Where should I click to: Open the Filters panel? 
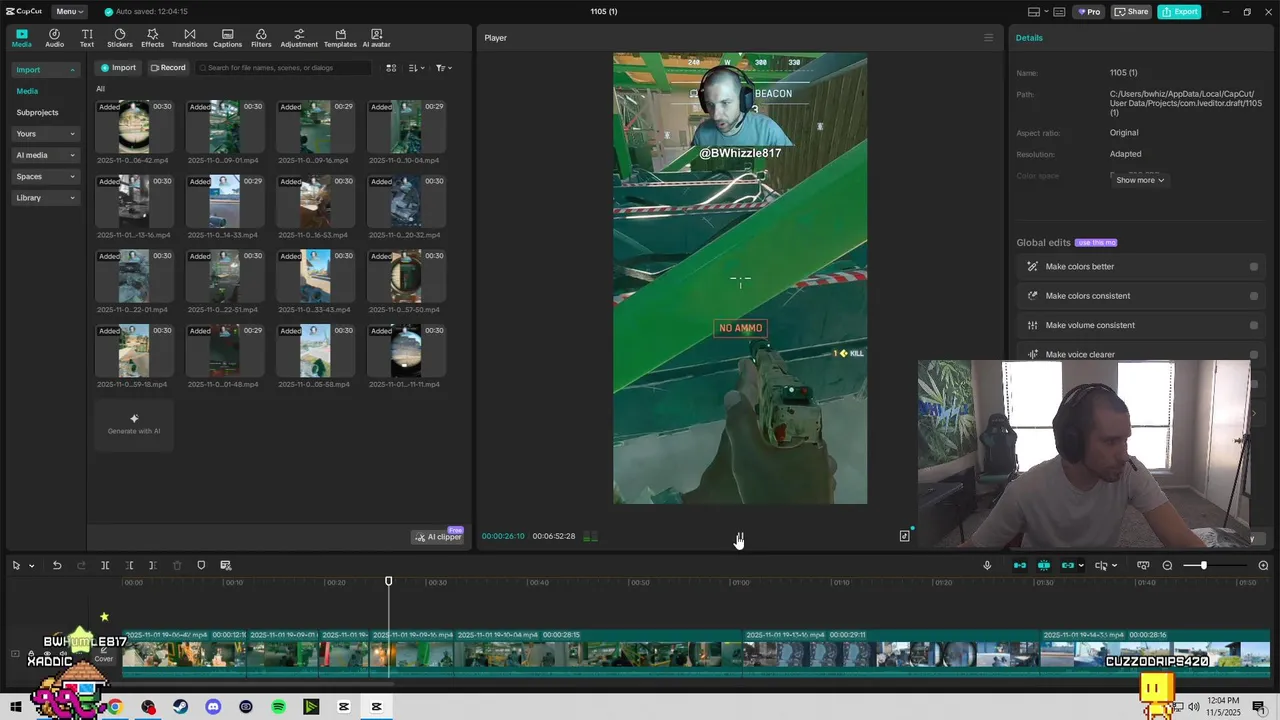click(261, 38)
